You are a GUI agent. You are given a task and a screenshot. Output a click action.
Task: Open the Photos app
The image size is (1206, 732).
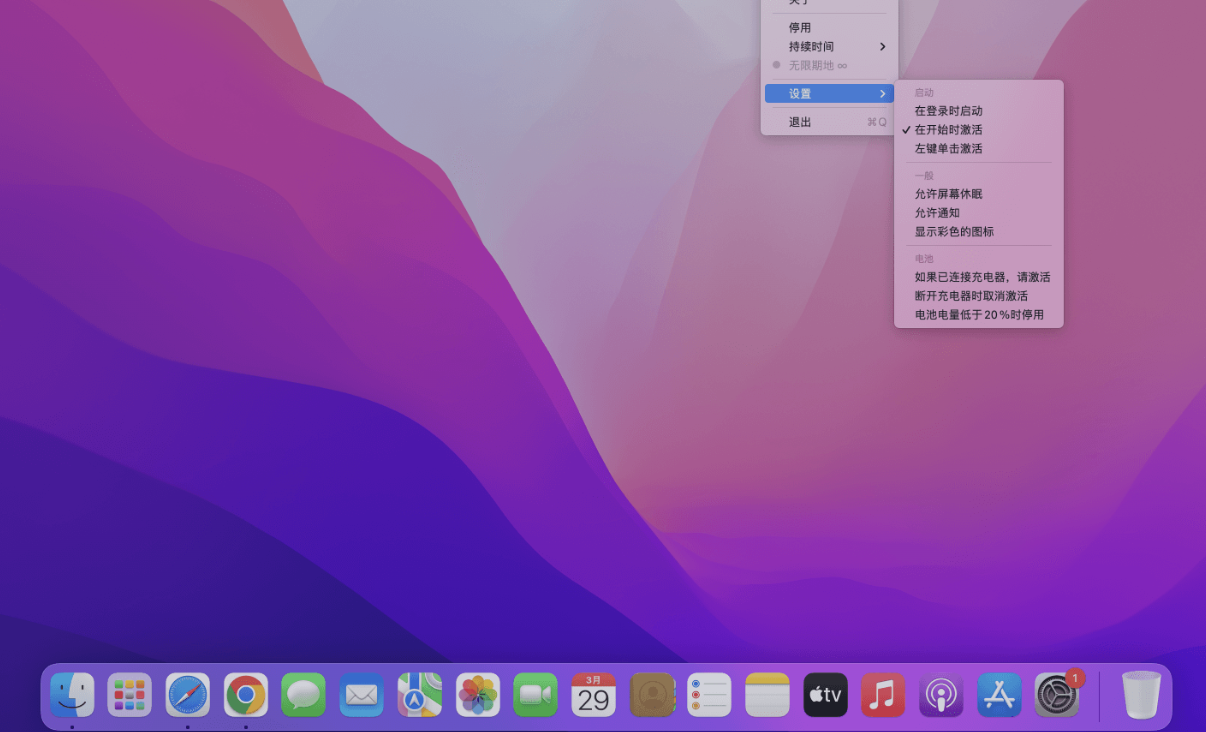(x=477, y=694)
